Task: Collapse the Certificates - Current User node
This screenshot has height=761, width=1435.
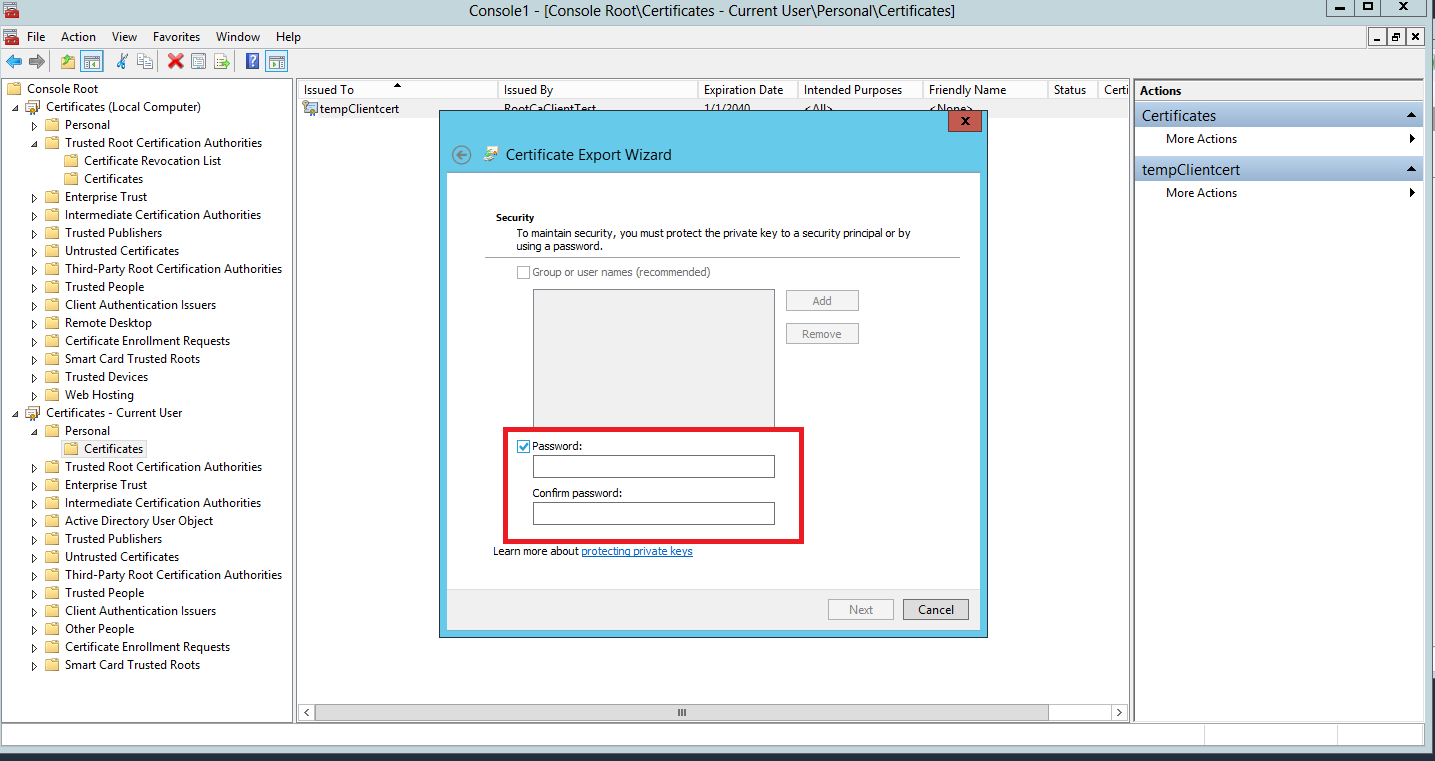Action: [15, 413]
